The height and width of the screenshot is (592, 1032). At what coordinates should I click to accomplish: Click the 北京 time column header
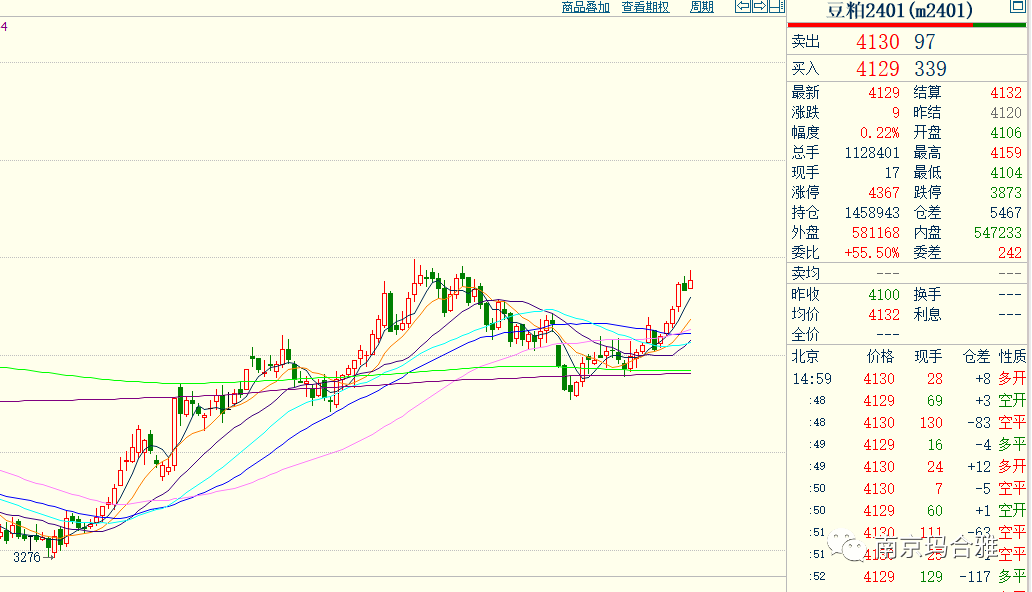point(805,357)
